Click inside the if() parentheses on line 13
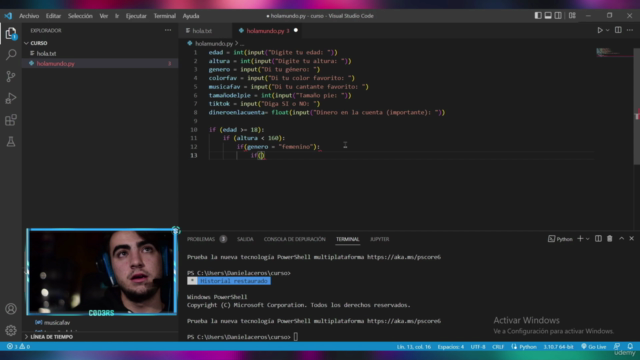 (x=261, y=155)
